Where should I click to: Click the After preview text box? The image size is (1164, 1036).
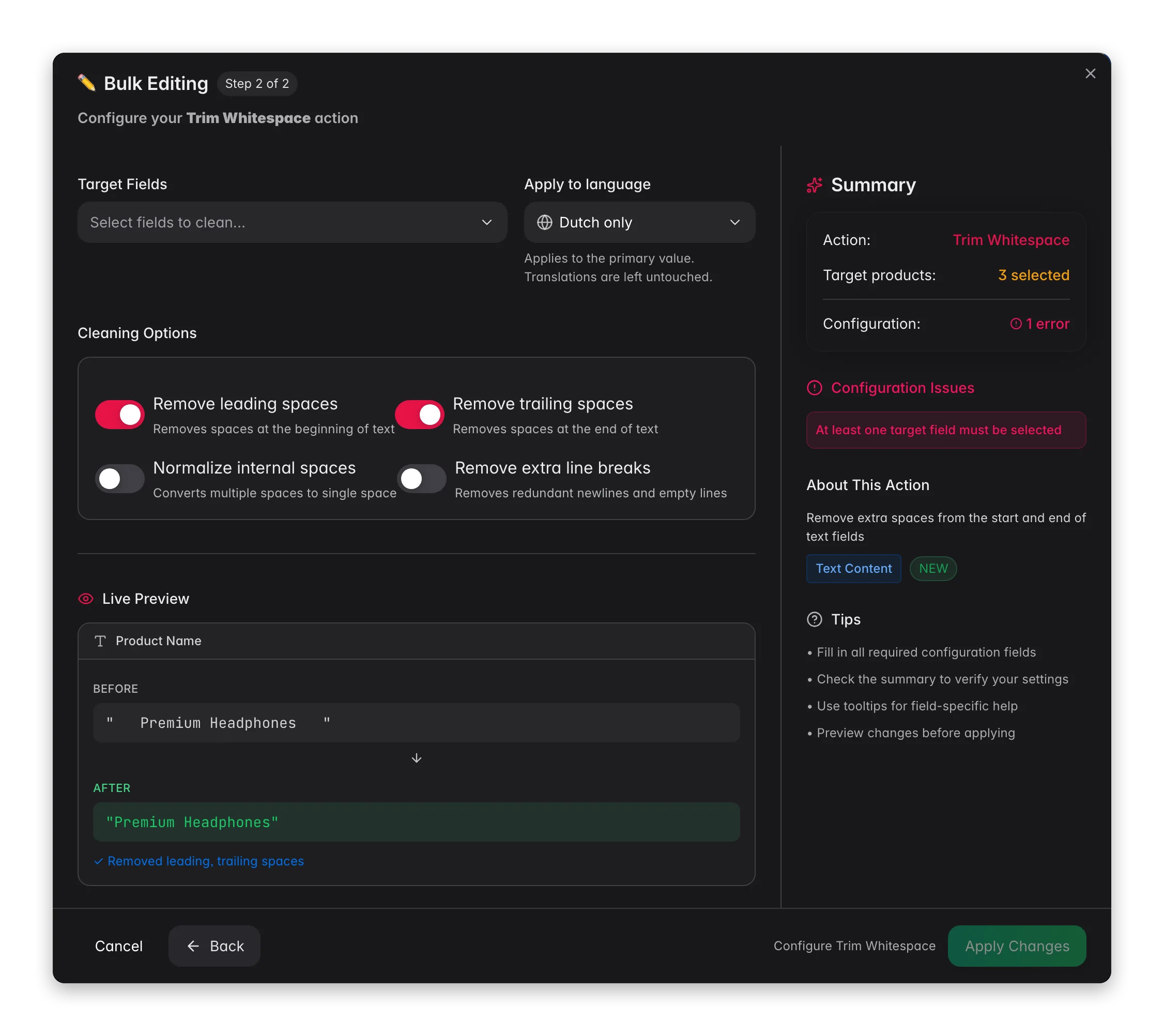click(416, 822)
